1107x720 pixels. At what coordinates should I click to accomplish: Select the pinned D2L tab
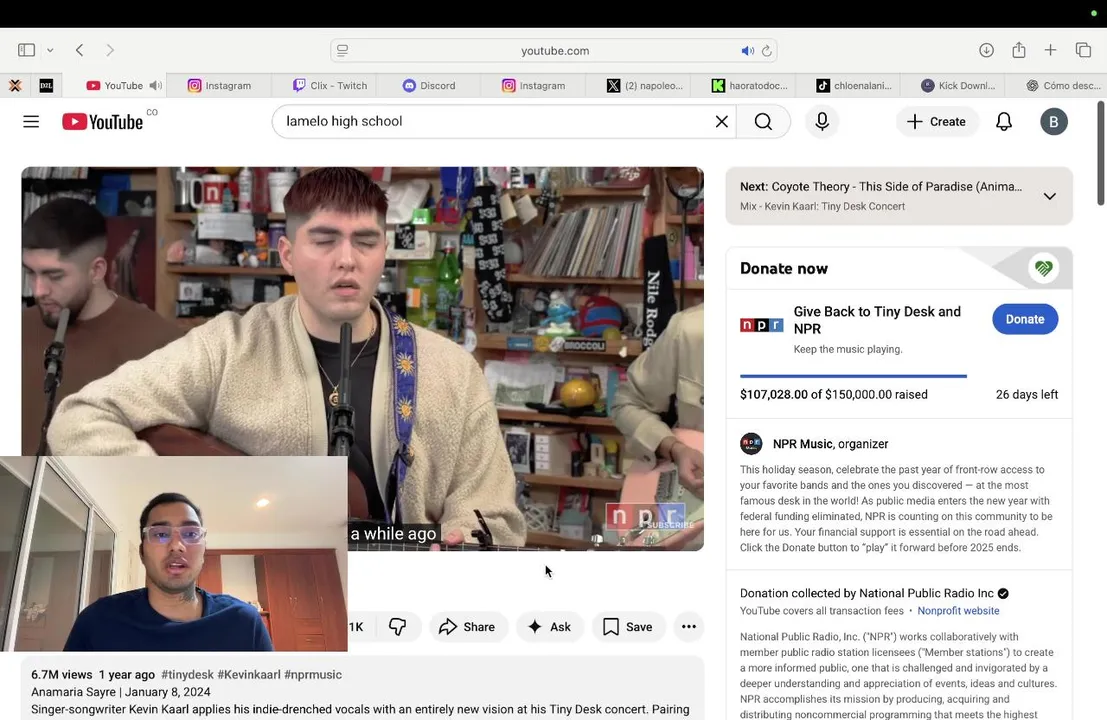[47, 85]
